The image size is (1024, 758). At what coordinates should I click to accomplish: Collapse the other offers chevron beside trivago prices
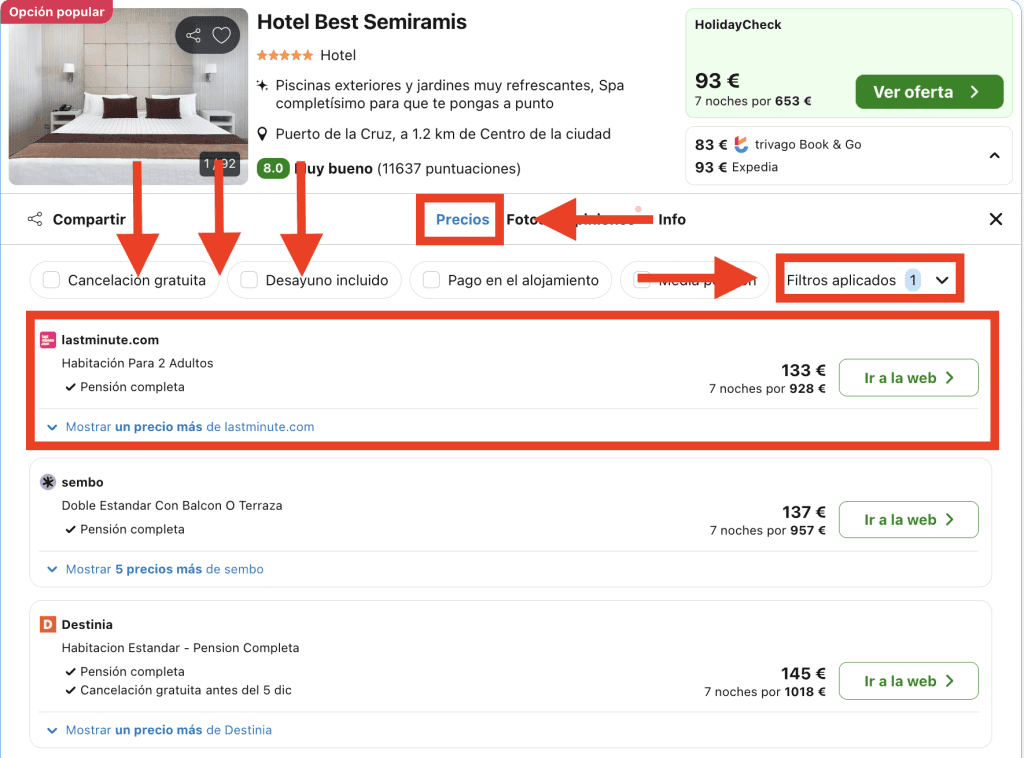pos(994,156)
